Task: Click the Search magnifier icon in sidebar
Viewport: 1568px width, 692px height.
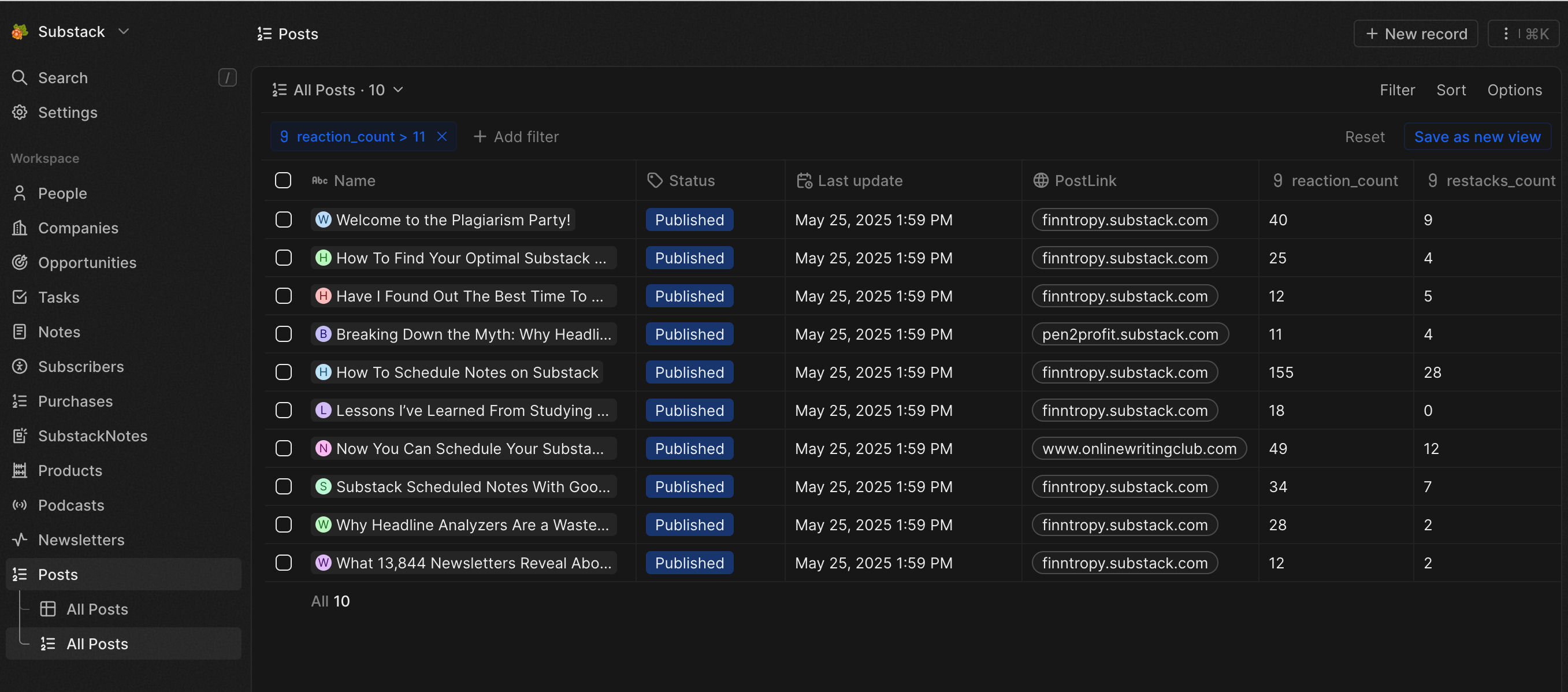Action: tap(20, 78)
